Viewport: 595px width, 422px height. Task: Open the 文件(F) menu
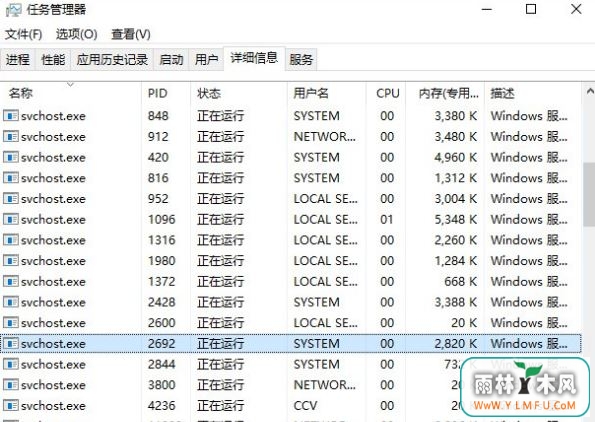click(23, 35)
